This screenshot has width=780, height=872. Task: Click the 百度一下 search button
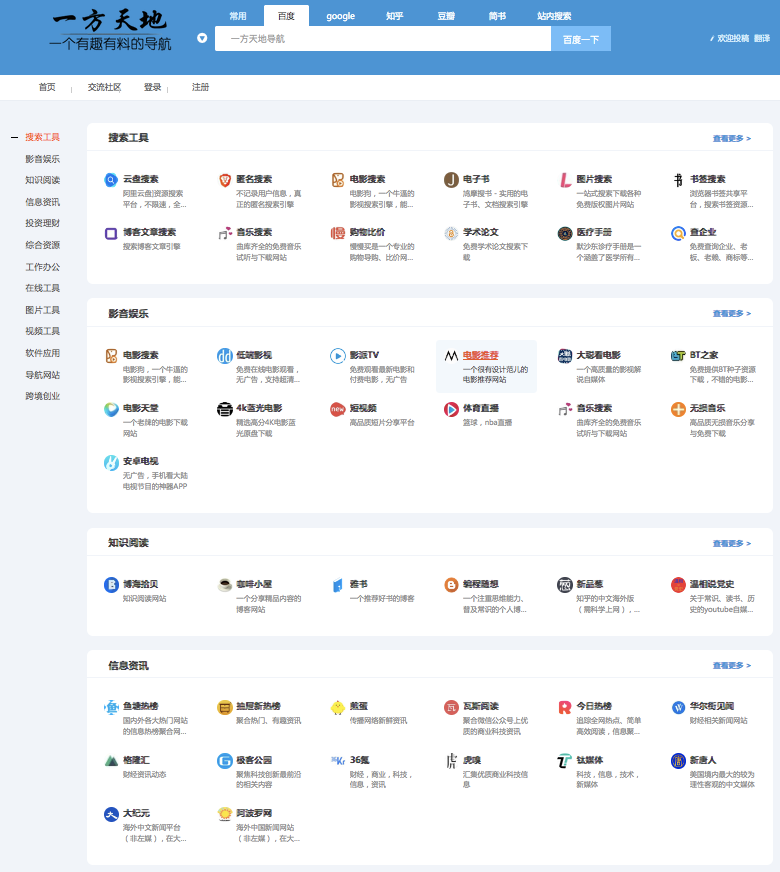click(581, 39)
